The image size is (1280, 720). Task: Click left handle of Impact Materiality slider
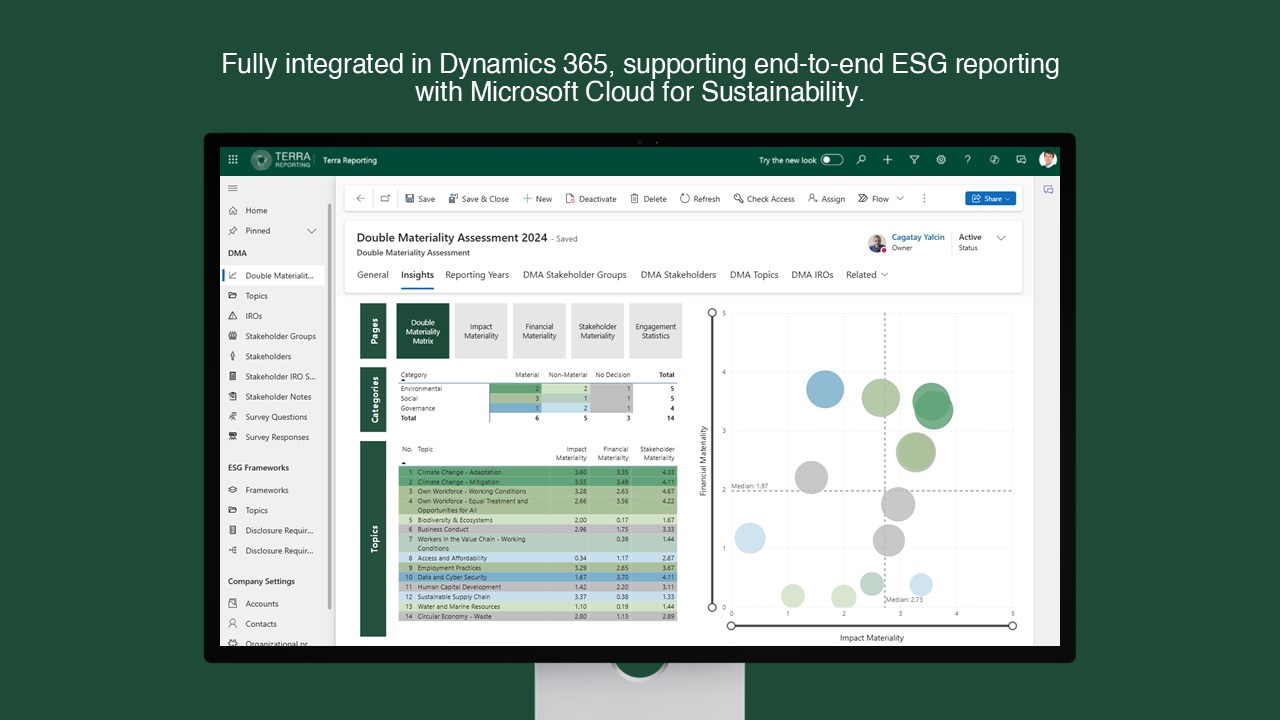(731, 626)
